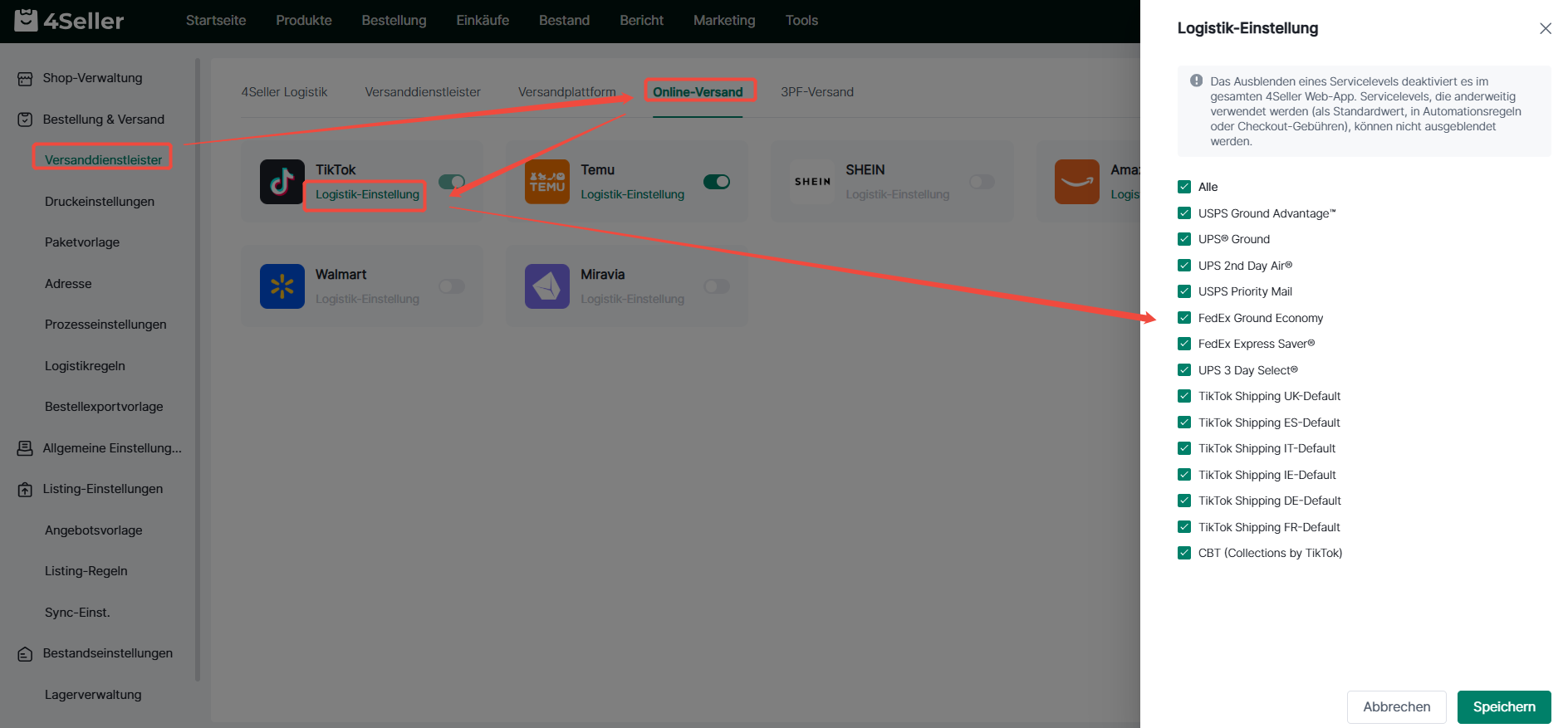Screen dimensions: 1568x728
Task: Uncheck UPS Ground checkbox
Action: (1184, 239)
